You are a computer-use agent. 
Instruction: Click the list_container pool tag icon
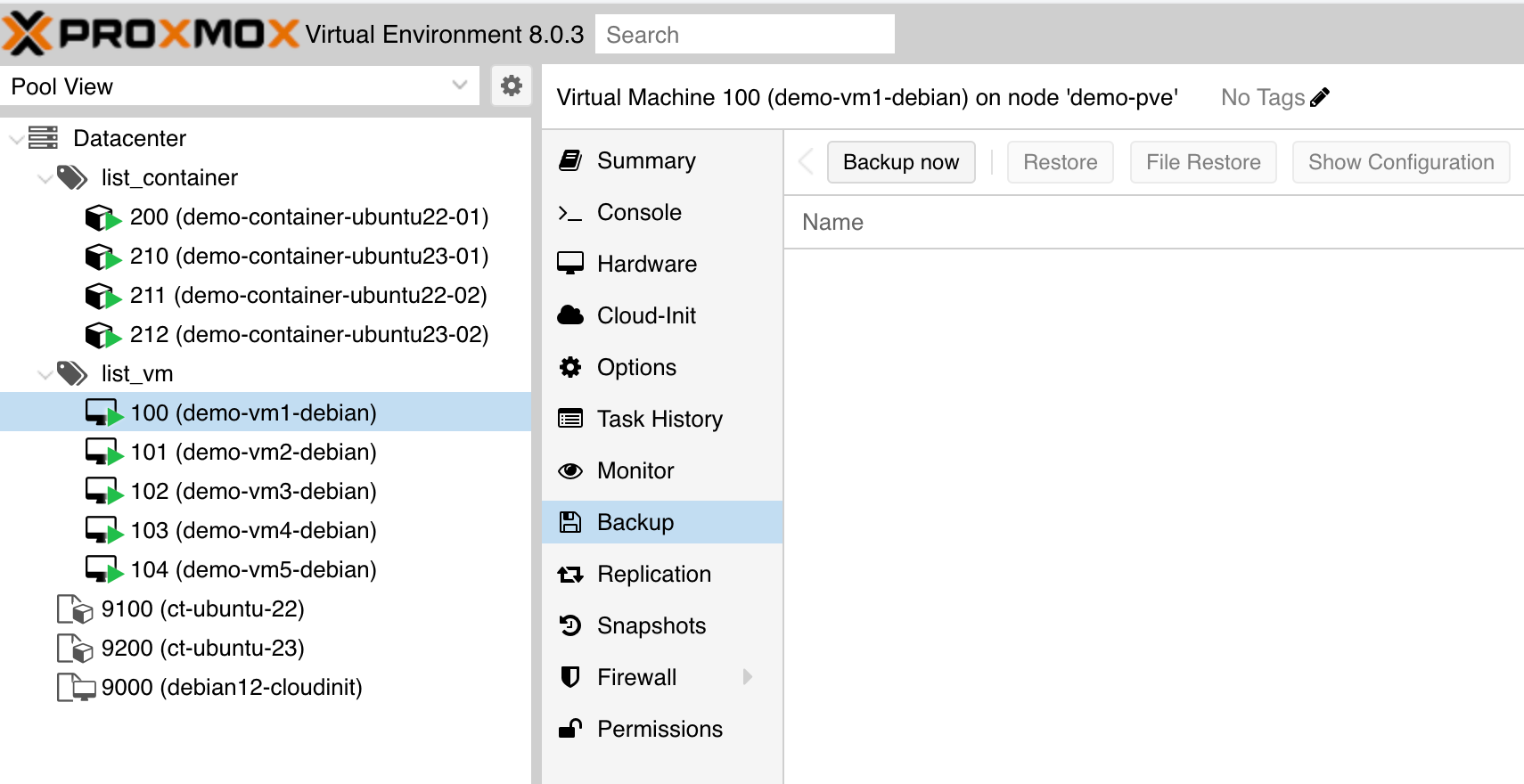(72, 177)
